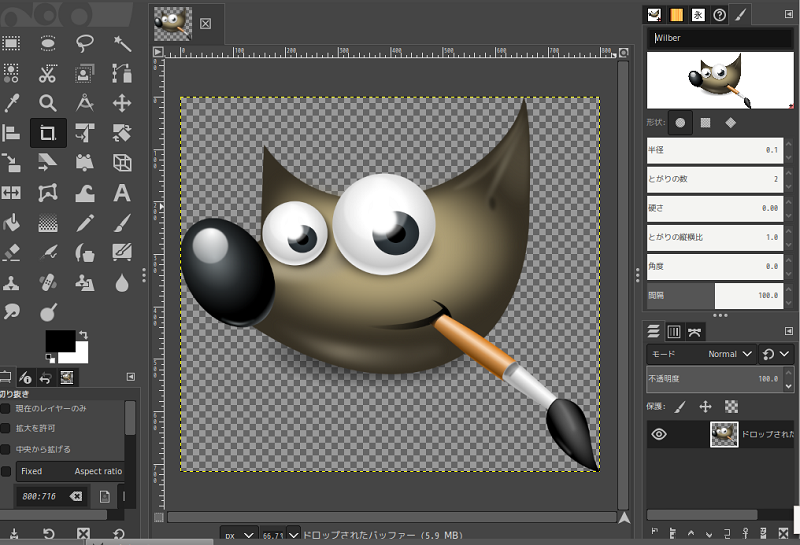Toggle lock alpha channel checkerboard icon
The image size is (800, 545).
(731, 407)
